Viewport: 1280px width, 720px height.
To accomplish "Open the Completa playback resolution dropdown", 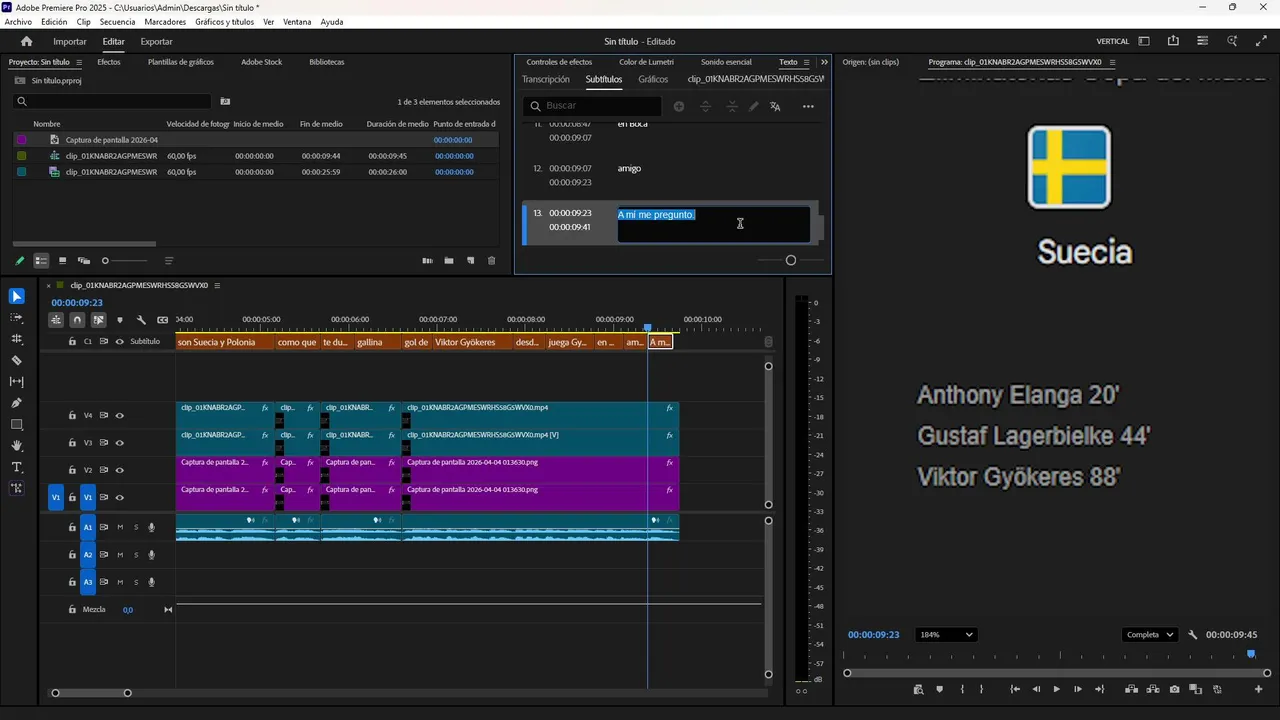I will [x=1149, y=635].
